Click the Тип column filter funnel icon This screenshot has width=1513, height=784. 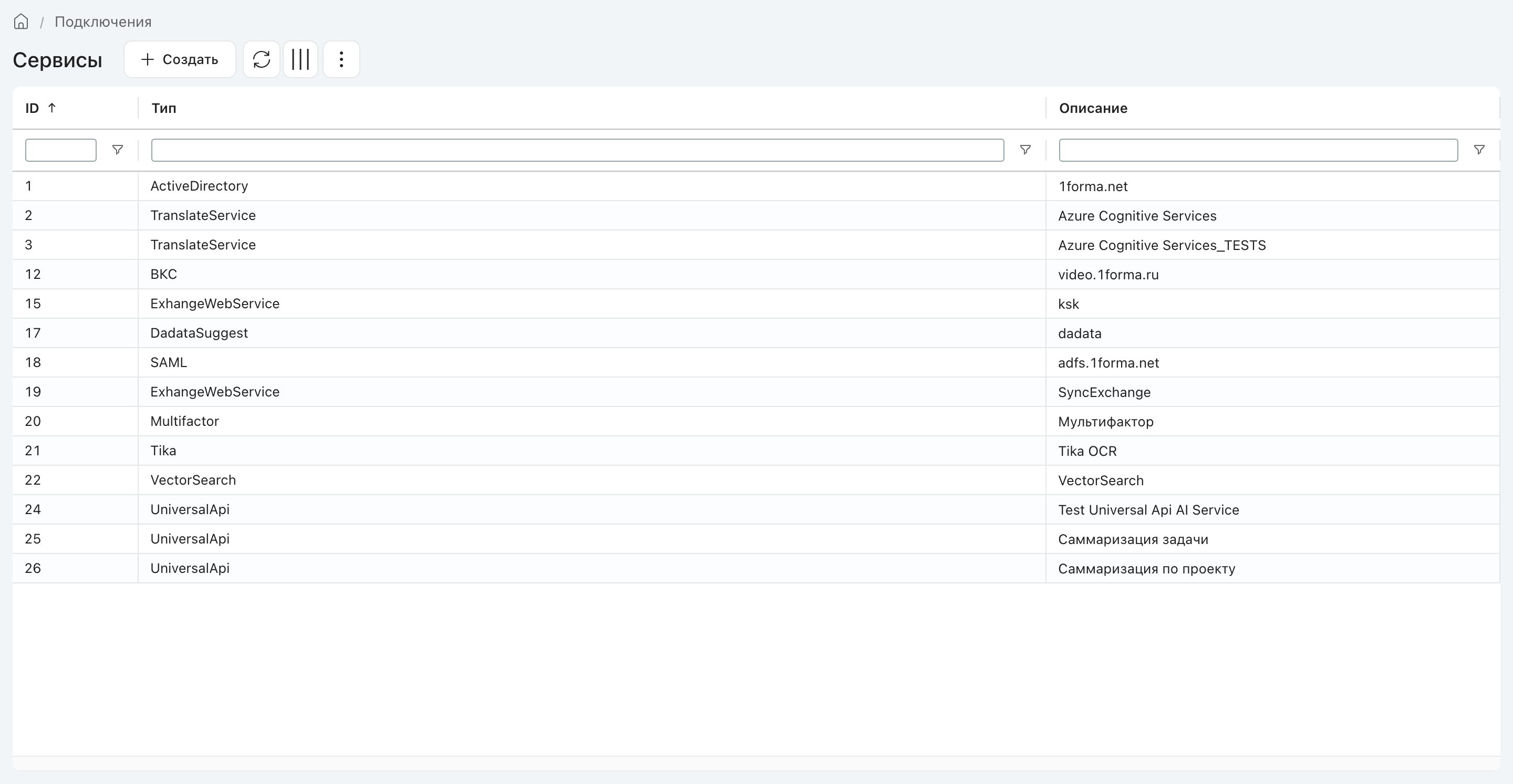tap(1025, 150)
